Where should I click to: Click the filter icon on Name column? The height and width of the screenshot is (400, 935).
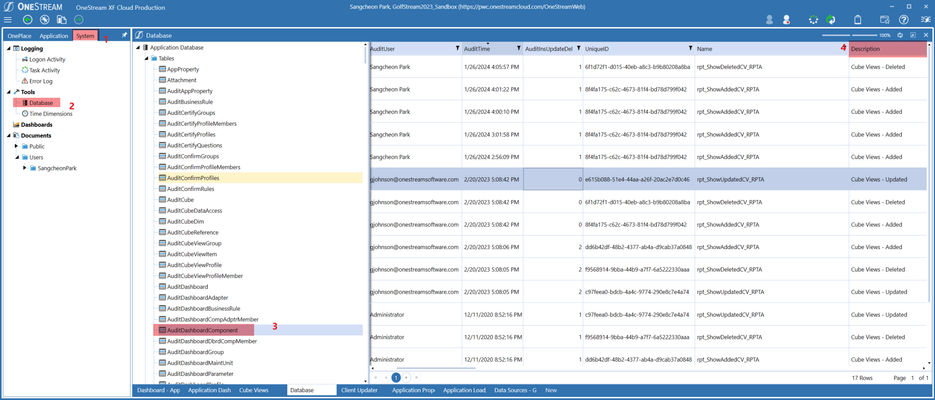coord(843,48)
